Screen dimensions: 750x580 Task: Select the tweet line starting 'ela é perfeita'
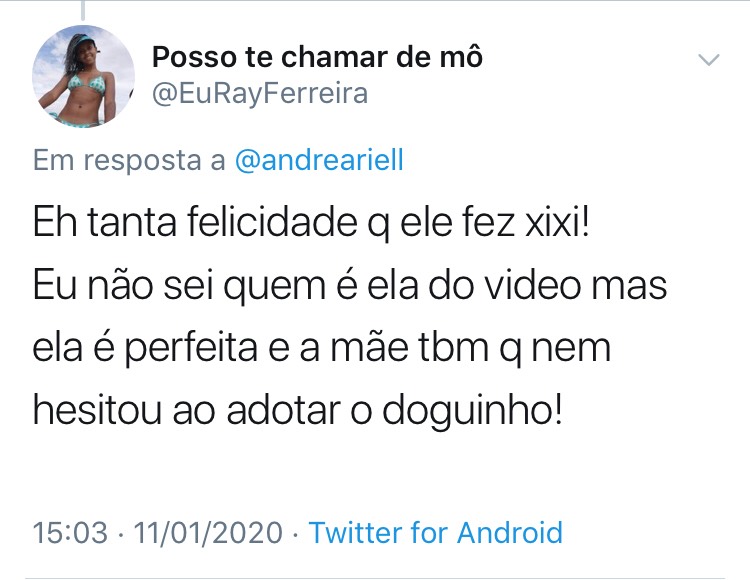[321, 349]
